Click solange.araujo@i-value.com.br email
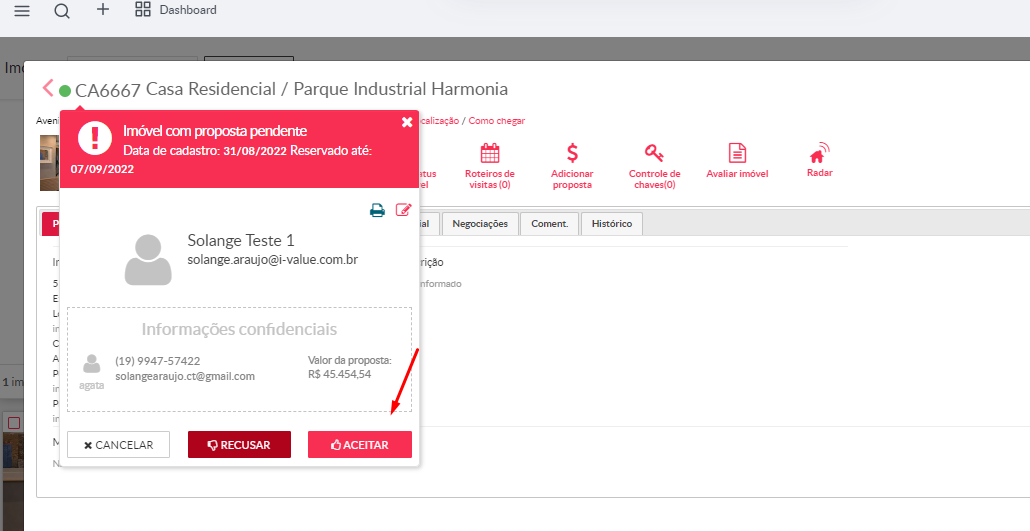1030x531 pixels. click(273, 260)
